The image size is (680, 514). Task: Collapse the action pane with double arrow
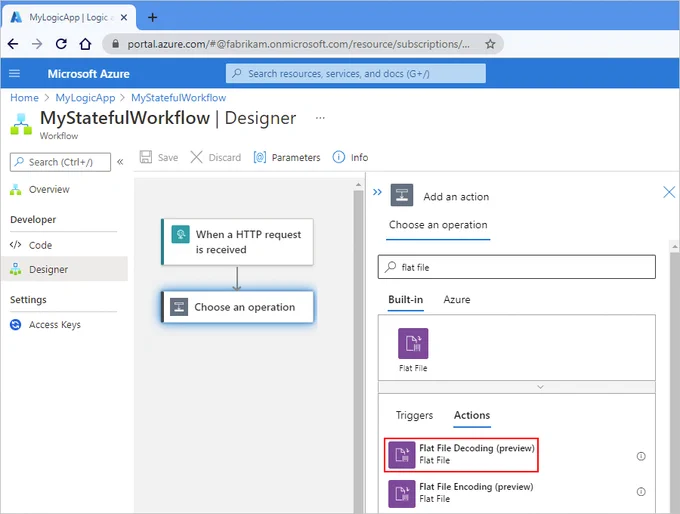click(377, 192)
